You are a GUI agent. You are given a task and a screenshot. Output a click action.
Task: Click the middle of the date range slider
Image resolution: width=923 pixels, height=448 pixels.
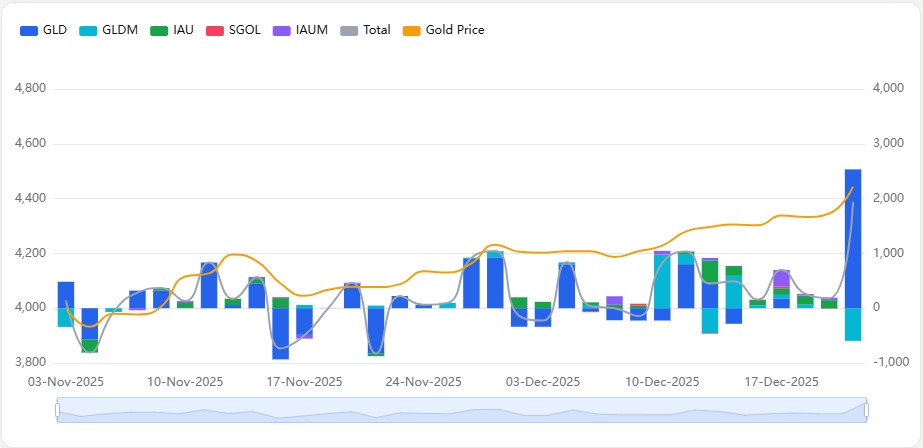[462, 410]
